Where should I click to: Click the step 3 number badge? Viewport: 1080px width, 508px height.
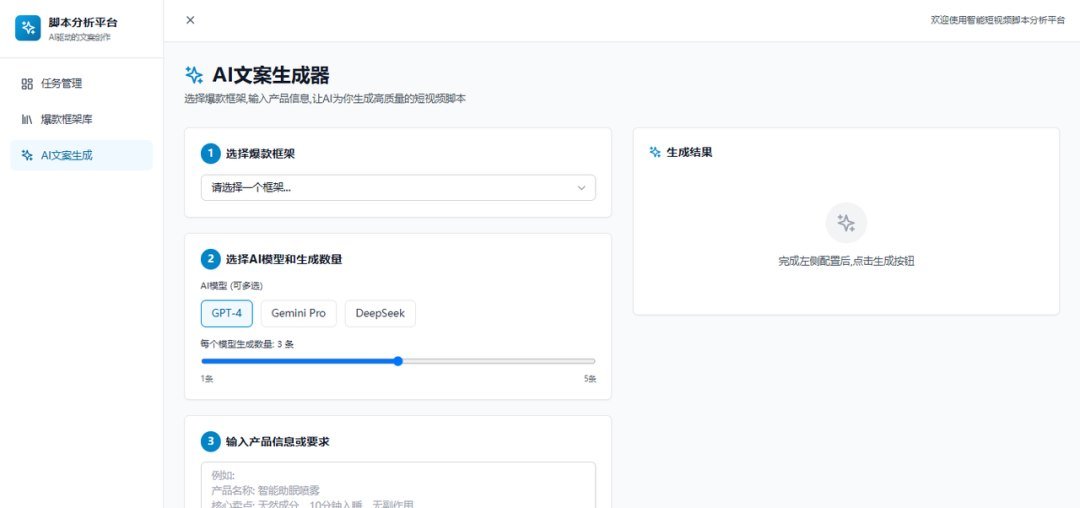211,442
